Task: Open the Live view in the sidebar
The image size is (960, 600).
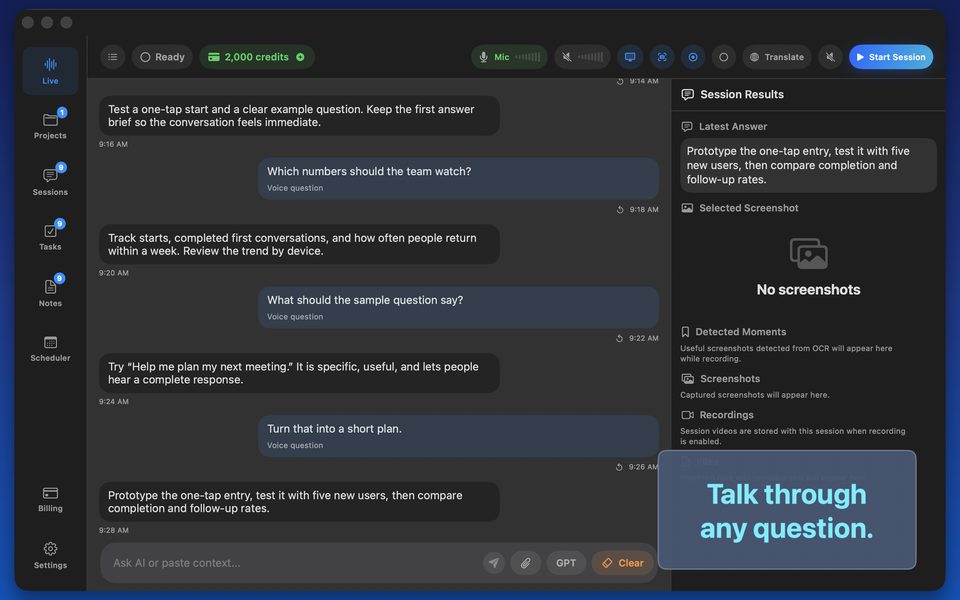Action: click(50, 71)
